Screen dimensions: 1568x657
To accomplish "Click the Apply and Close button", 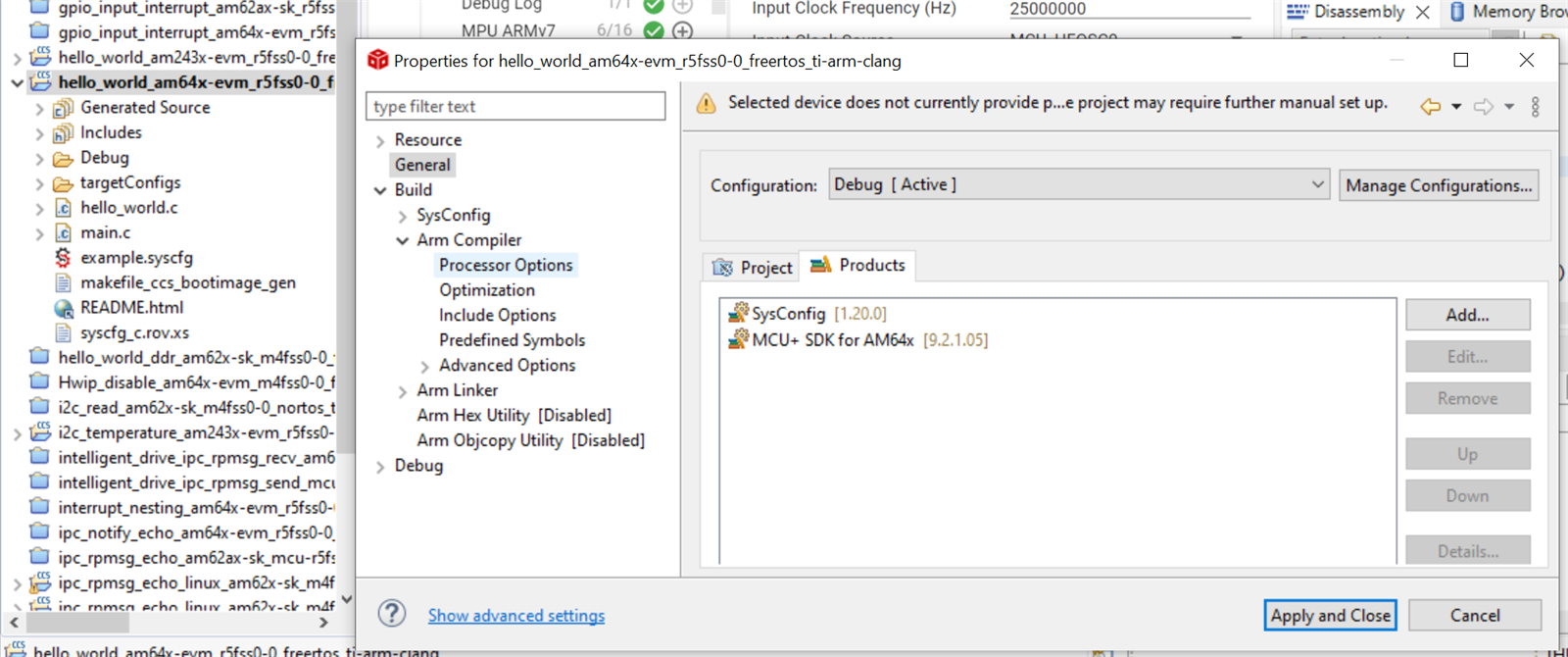I will [x=1330, y=616].
